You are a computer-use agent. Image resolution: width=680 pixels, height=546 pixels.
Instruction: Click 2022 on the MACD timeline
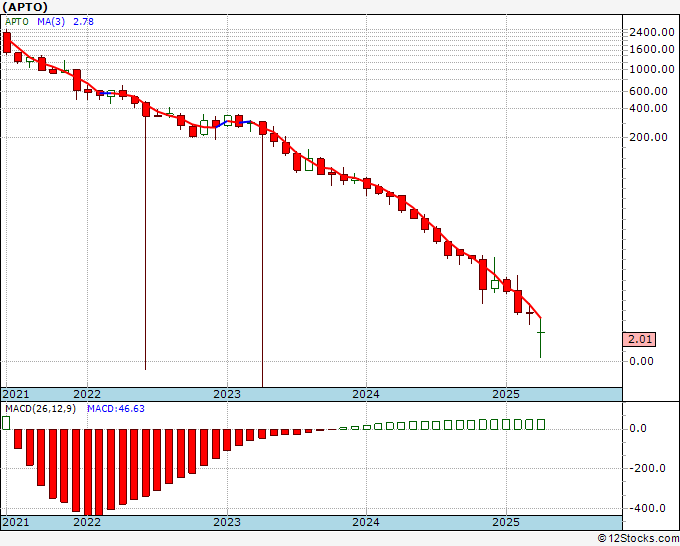(x=87, y=522)
